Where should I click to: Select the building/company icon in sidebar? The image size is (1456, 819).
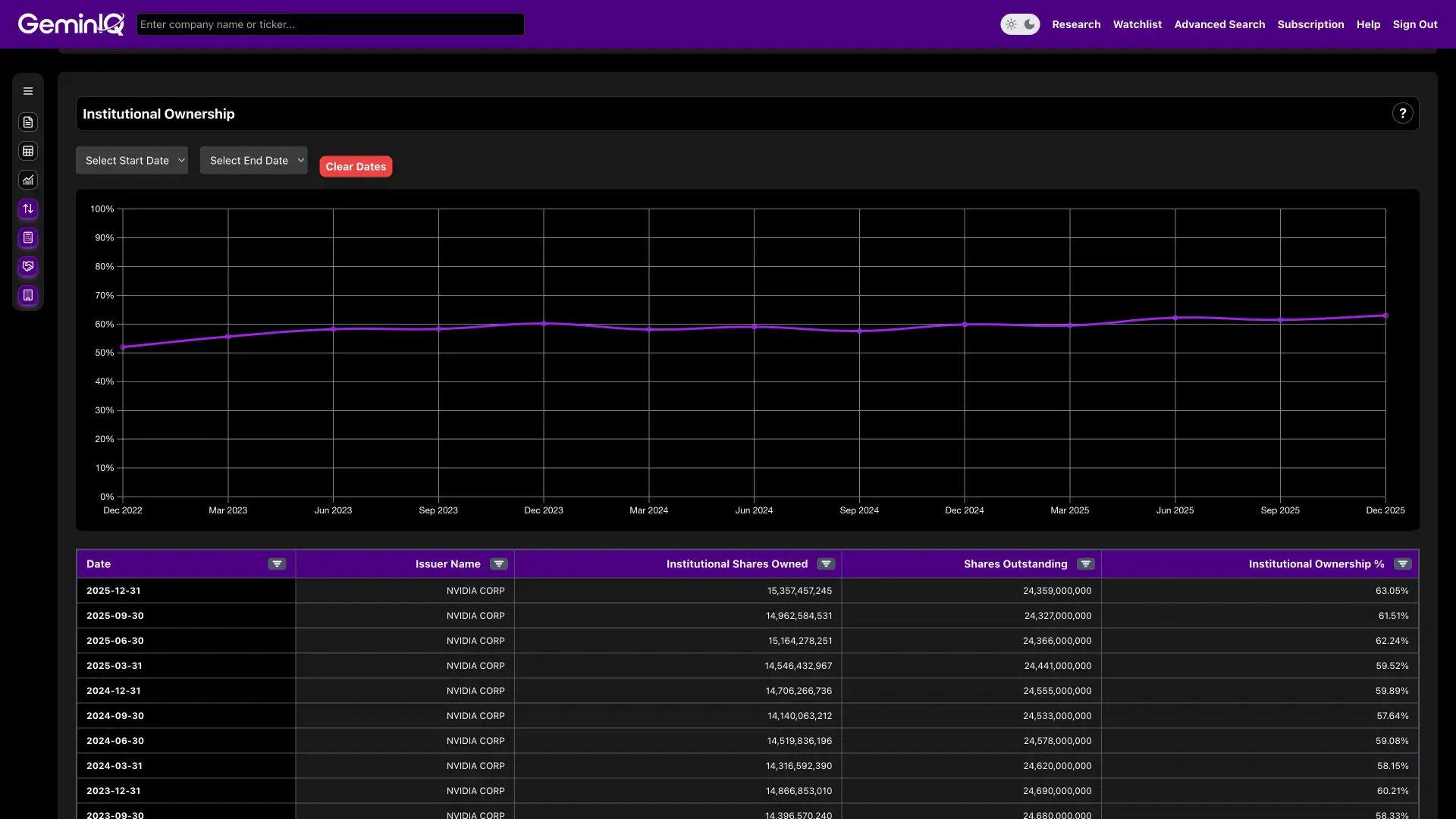(28, 295)
